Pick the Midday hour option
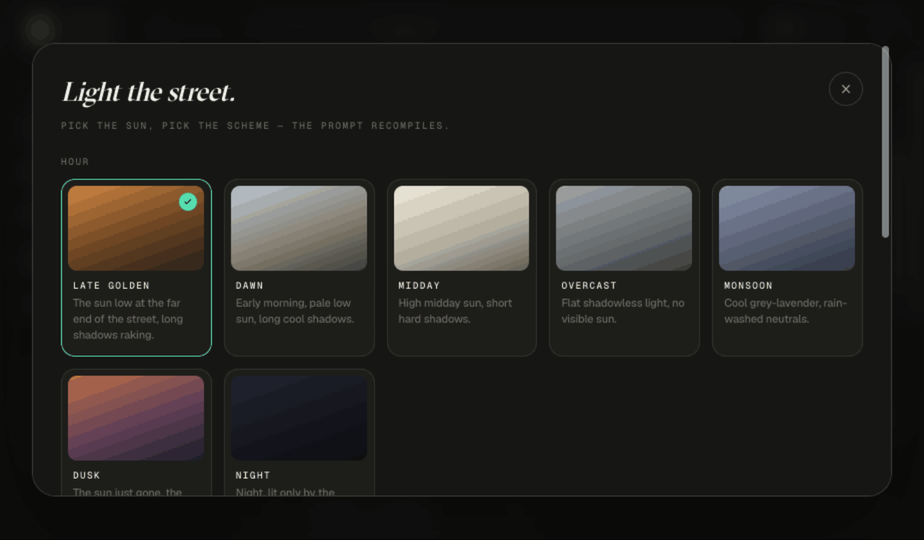This screenshot has height=540, width=924. [x=462, y=268]
